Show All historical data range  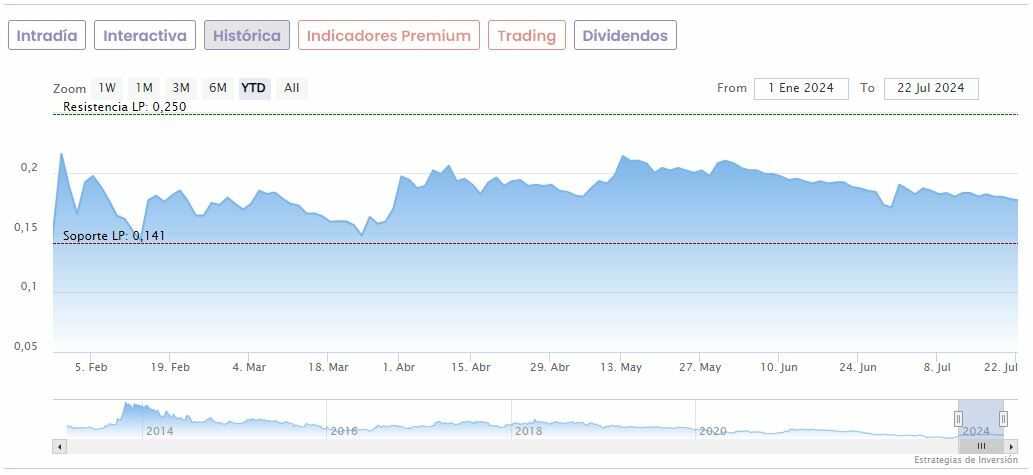point(291,88)
